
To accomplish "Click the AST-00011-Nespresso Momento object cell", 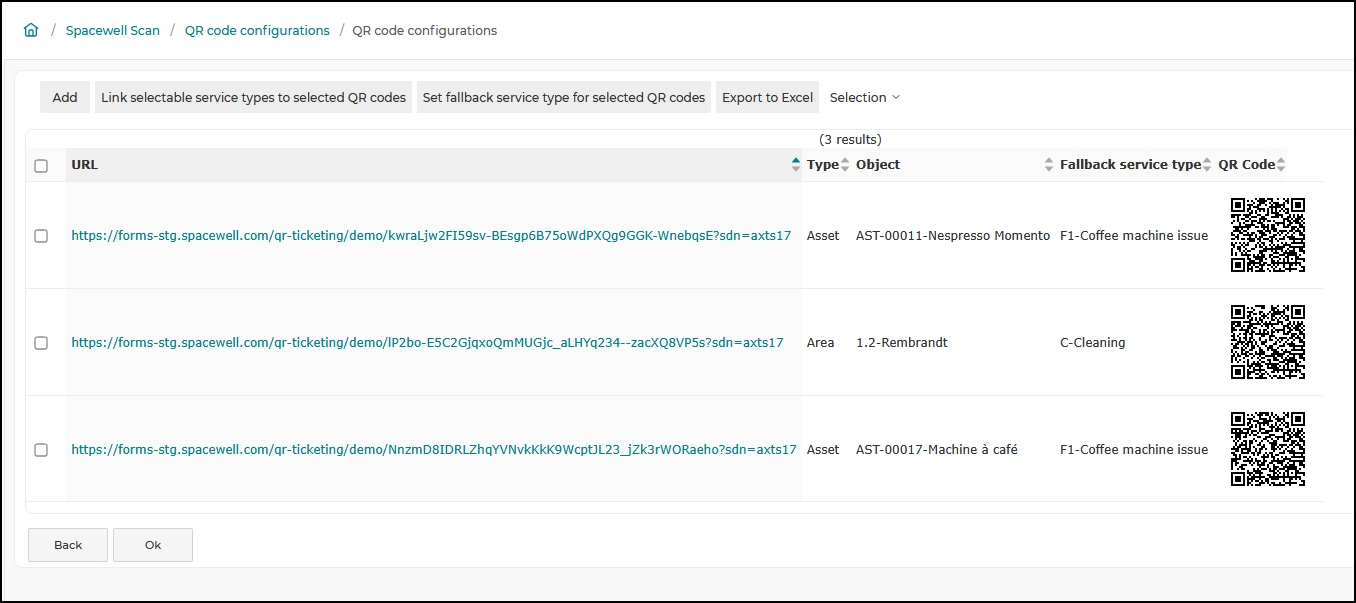I will pos(953,236).
